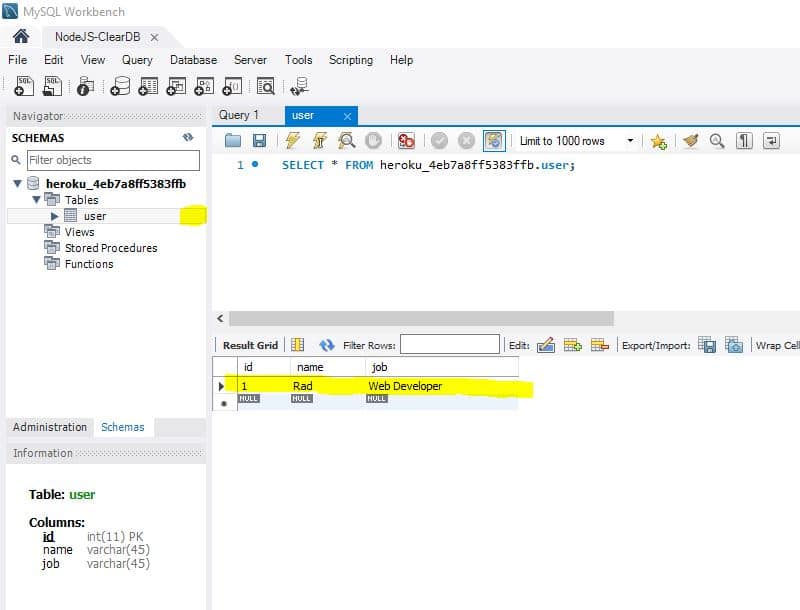Open the View menu
The height and width of the screenshot is (610, 800).
(x=93, y=60)
